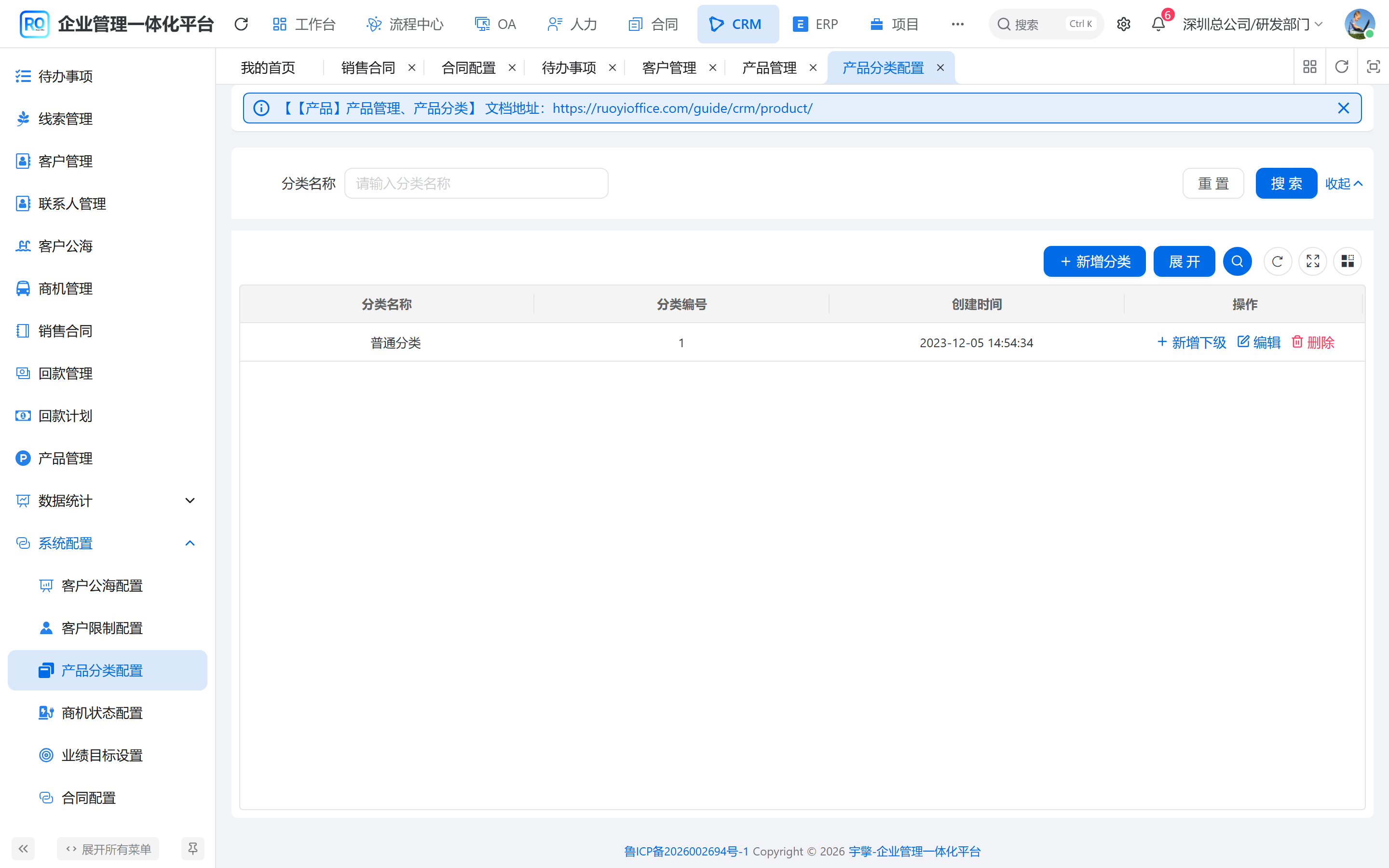Click the user avatar
Image resolution: width=1389 pixels, height=868 pixels.
click(x=1359, y=24)
